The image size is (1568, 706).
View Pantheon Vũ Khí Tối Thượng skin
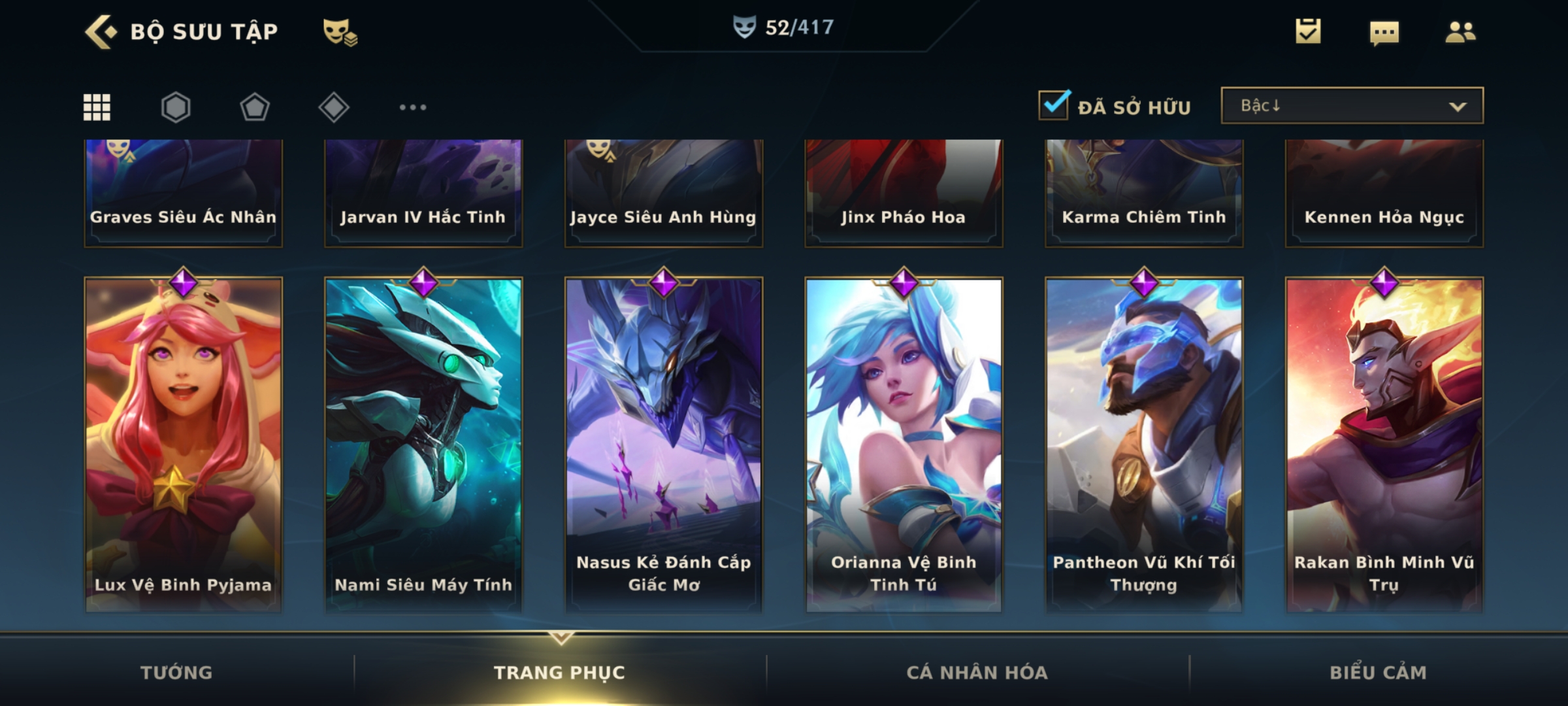tap(1144, 445)
